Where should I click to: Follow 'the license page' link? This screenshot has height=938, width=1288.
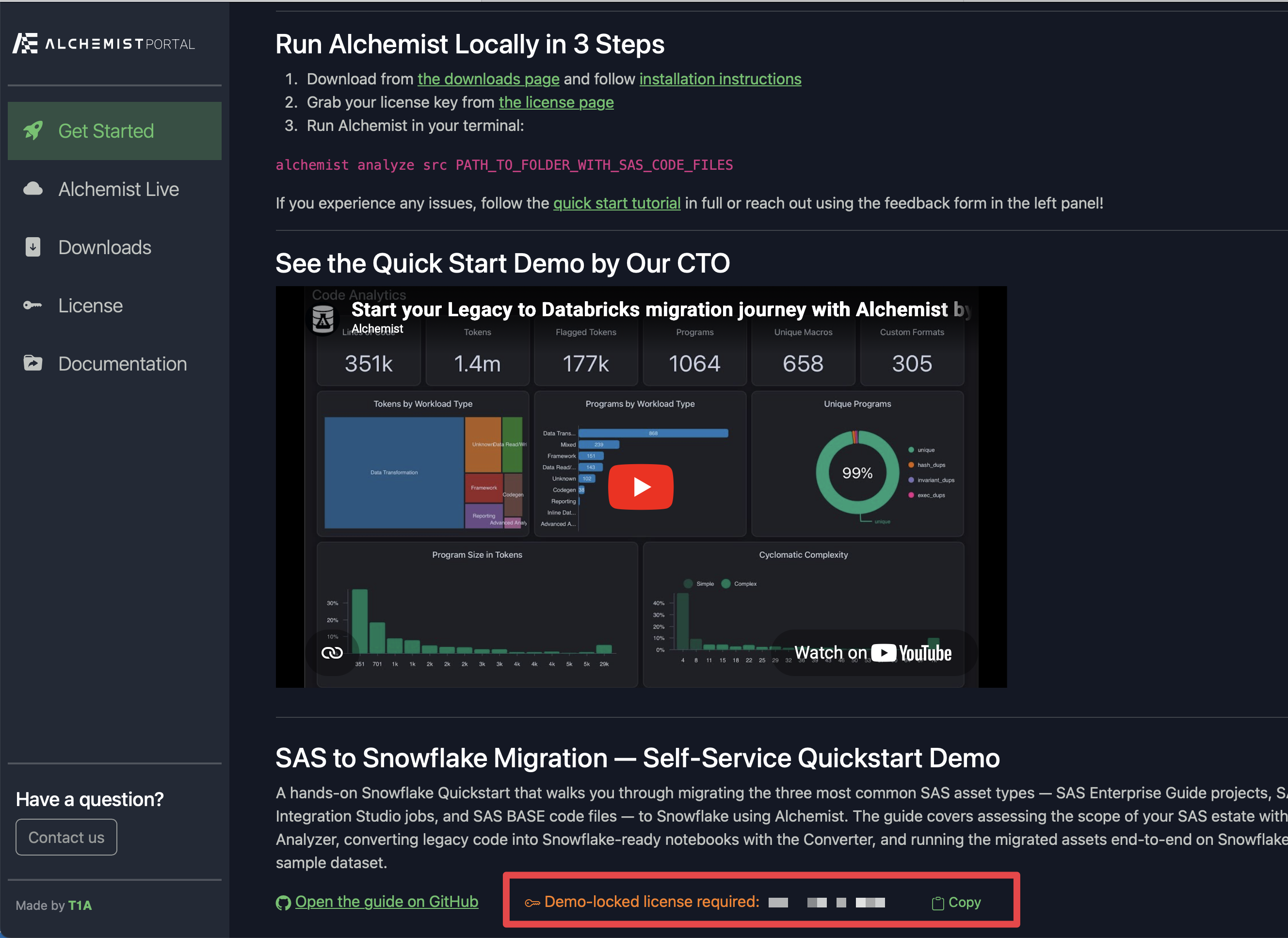click(x=556, y=102)
